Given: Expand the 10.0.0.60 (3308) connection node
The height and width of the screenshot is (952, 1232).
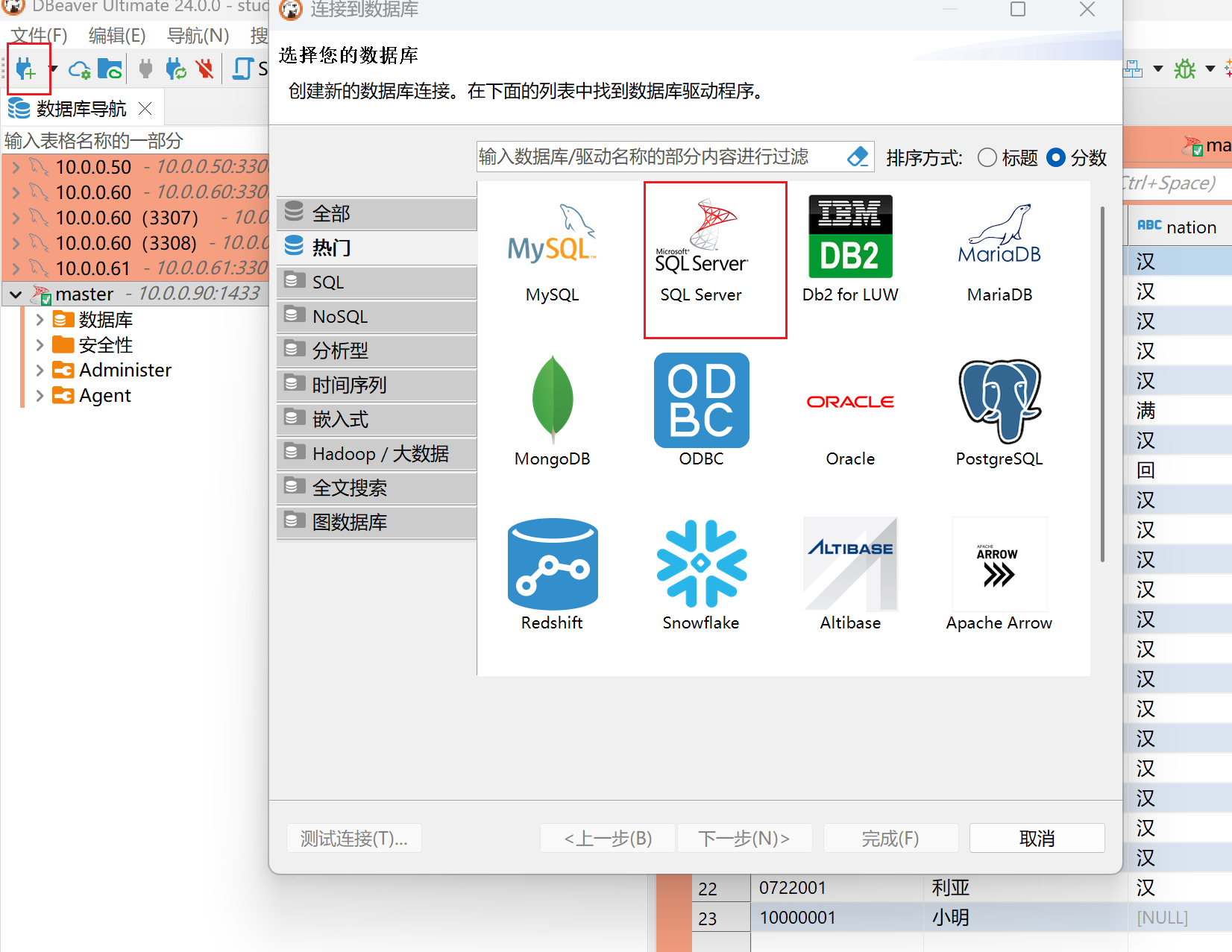Looking at the screenshot, I should coord(16,243).
